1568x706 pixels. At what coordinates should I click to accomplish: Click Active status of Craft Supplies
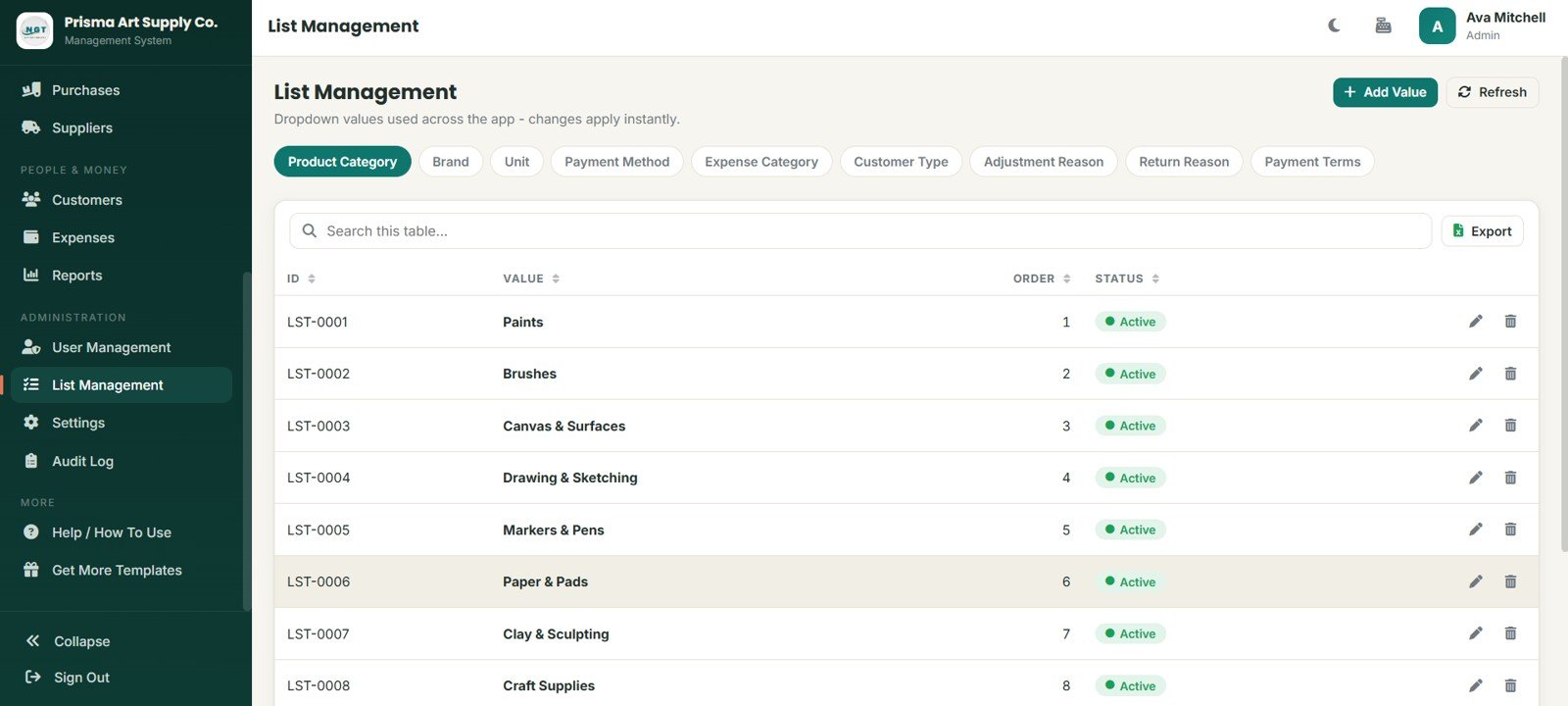(x=1130, y=685)
